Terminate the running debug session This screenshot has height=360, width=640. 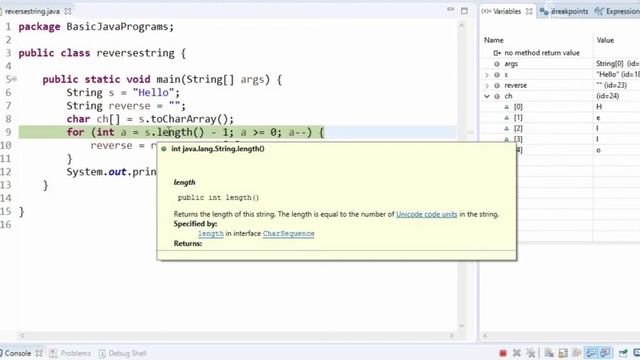coord(503,353)
